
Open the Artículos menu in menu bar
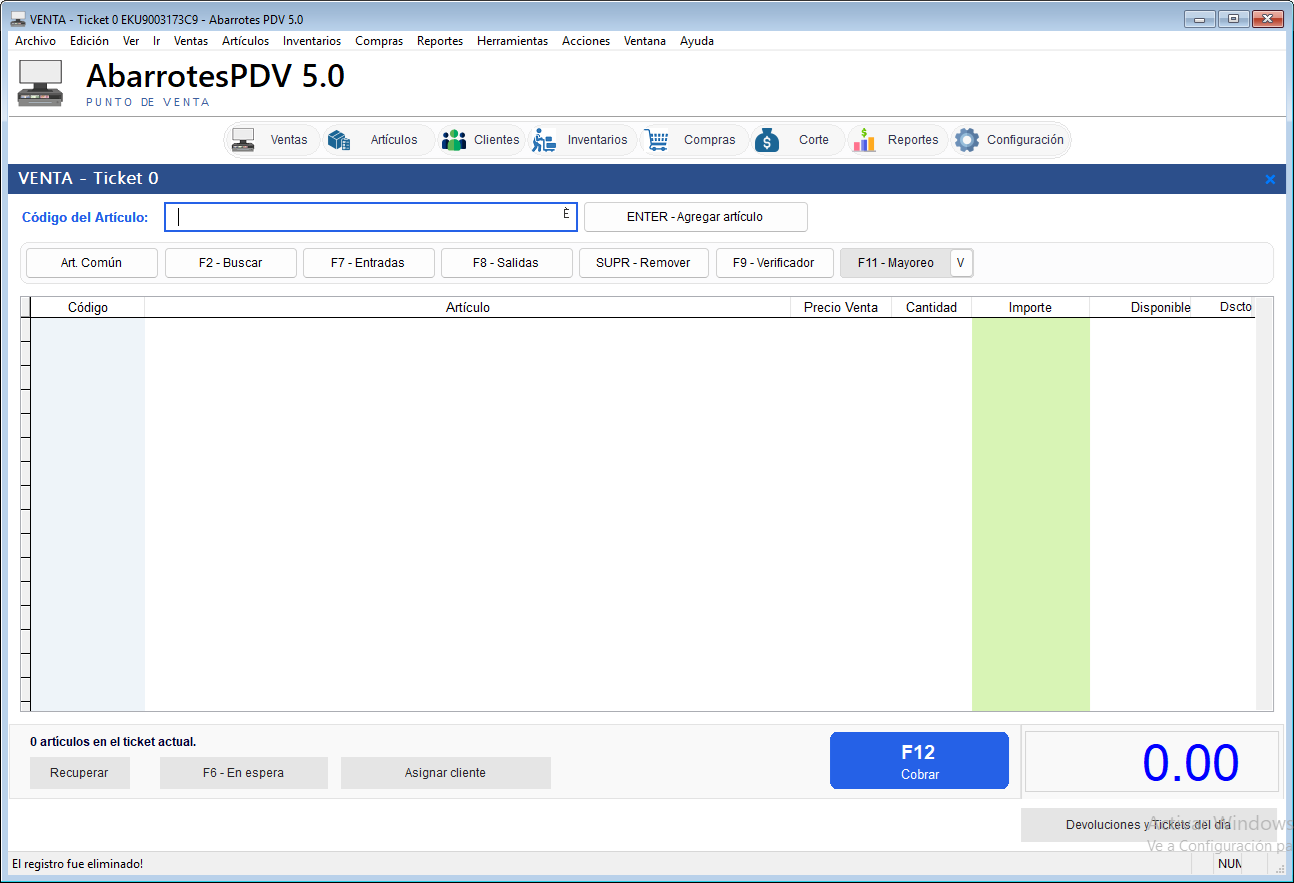[246, 41]
